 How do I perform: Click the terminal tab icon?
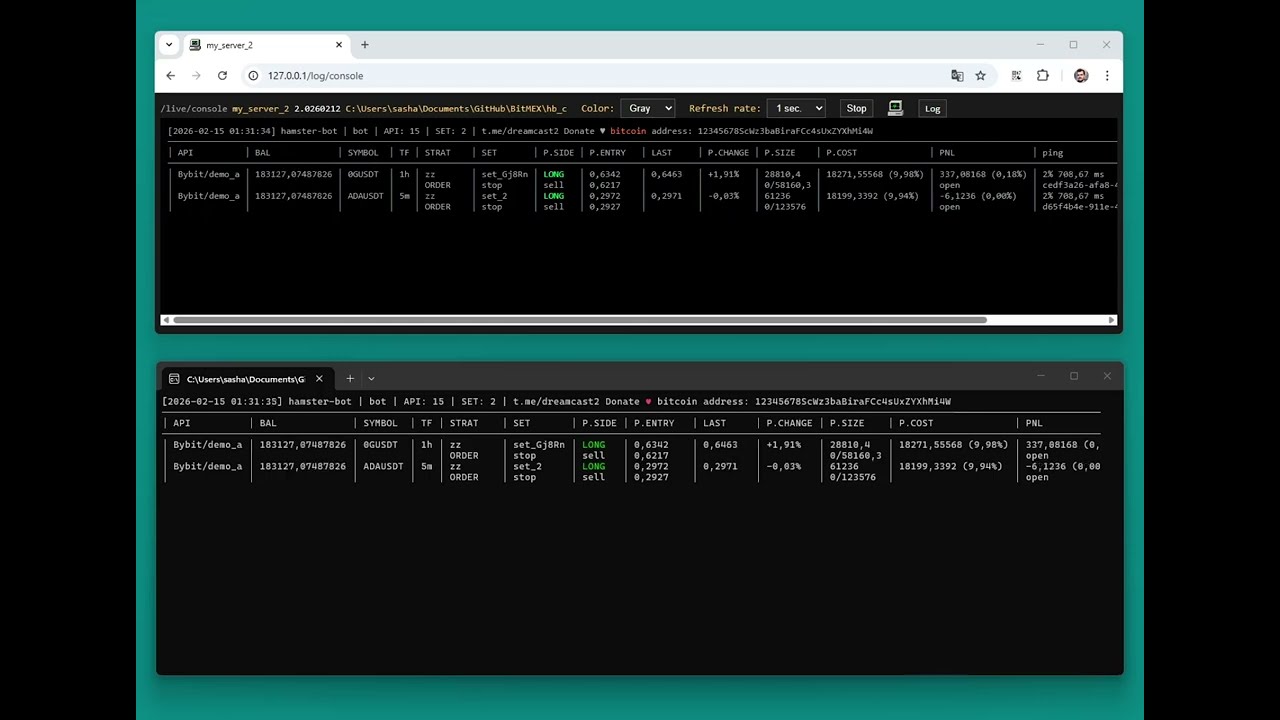pos(174,379)
